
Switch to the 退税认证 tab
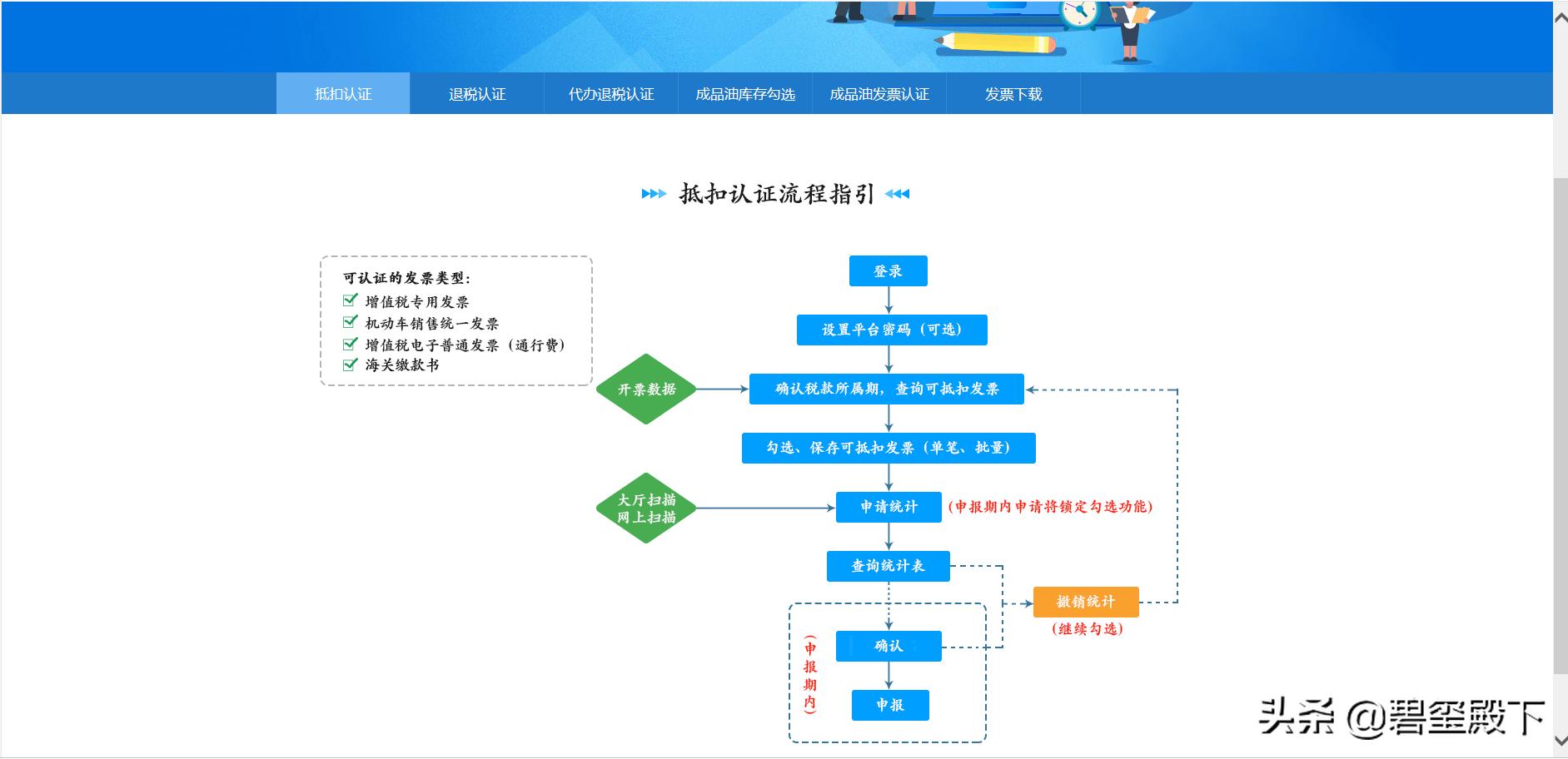476,93
